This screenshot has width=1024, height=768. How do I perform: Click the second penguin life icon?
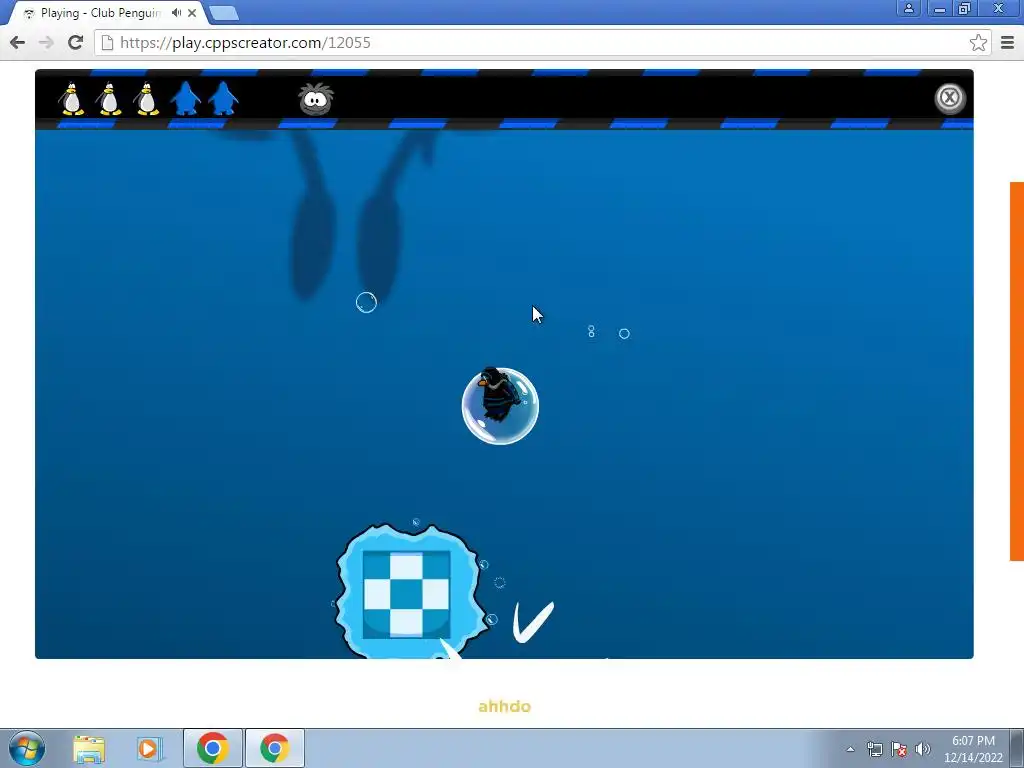109,99
